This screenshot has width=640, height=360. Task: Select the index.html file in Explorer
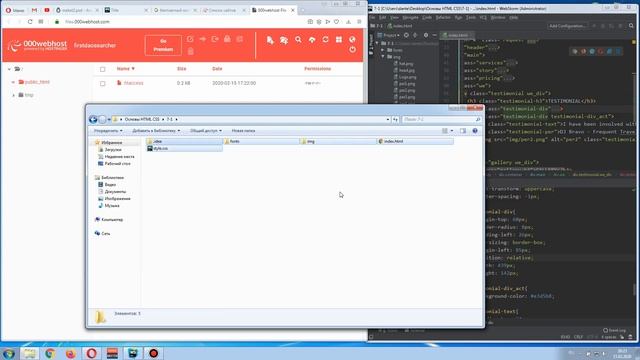click(x=415, y=141)
